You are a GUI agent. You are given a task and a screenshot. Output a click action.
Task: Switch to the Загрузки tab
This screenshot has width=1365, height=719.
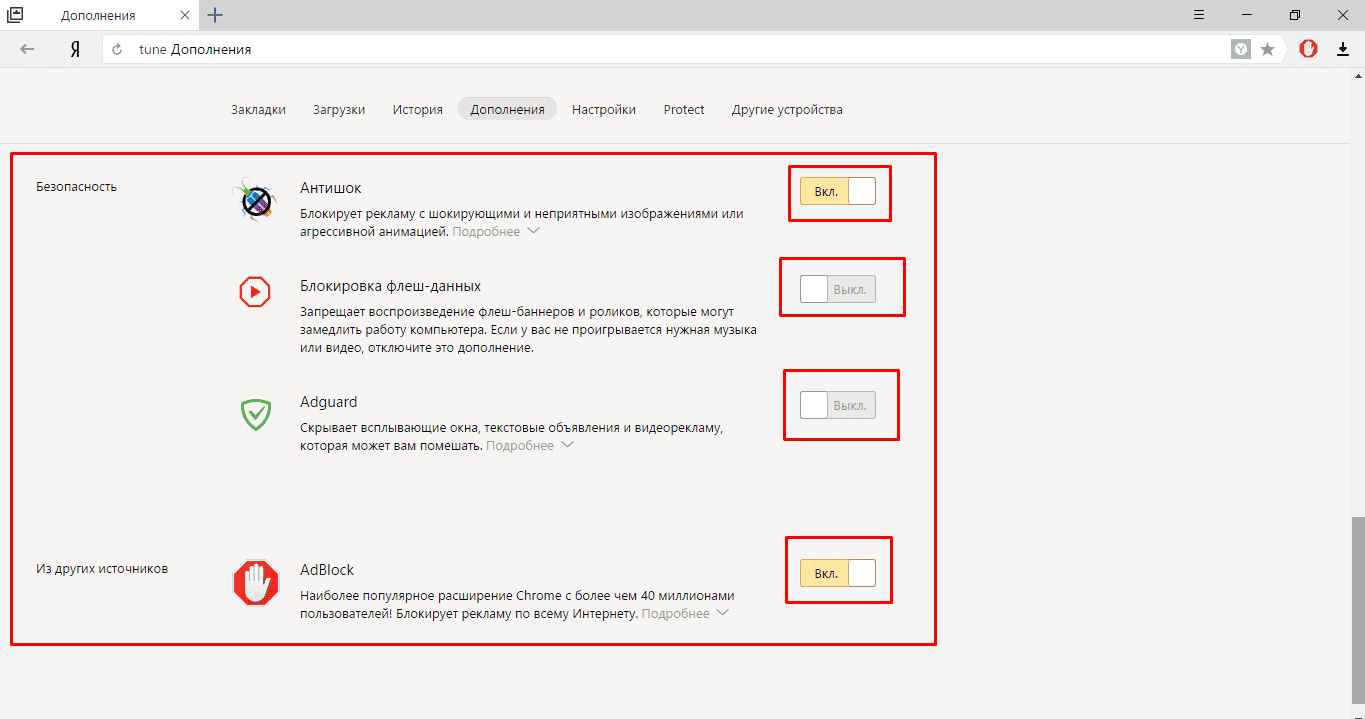[339, 109]
